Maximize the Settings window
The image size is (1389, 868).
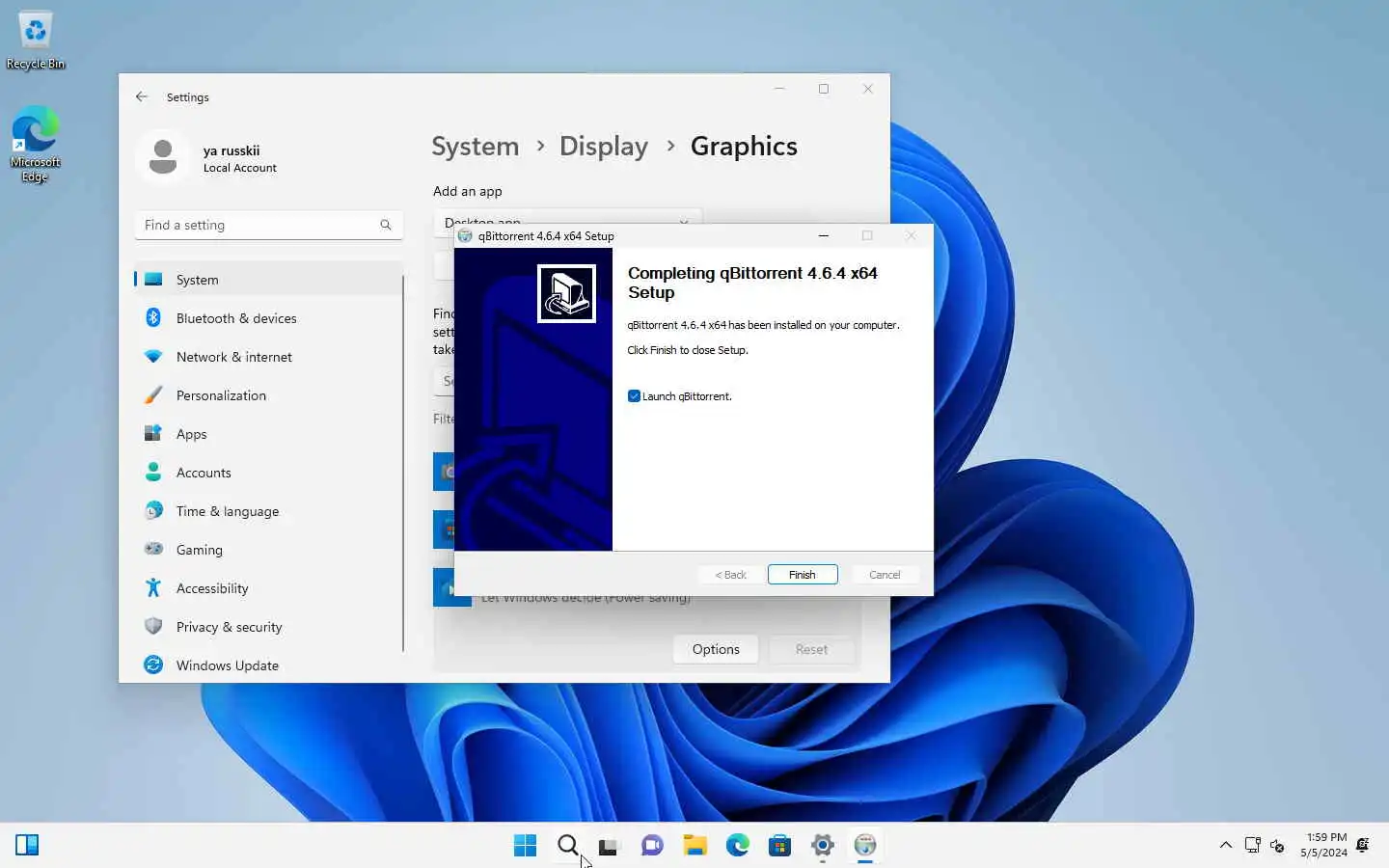pos(824,89)
